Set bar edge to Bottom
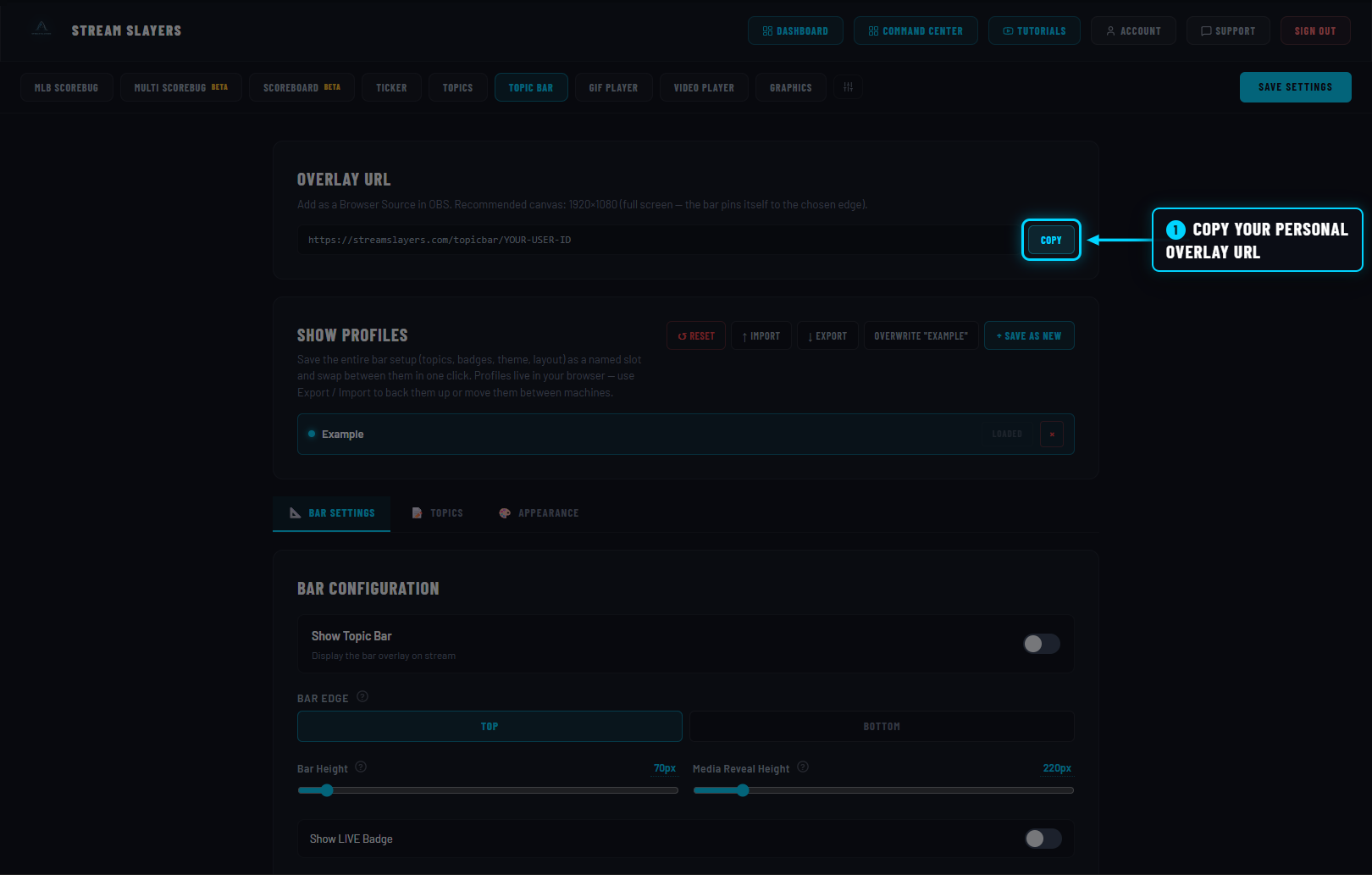The image size is (1372, 875). coord(882,727)
